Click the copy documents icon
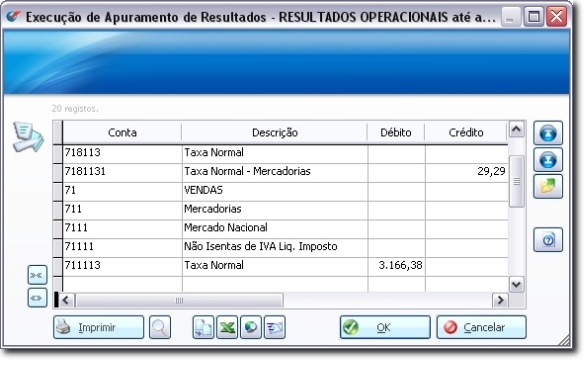Viewport: 584px width, 365px height. click(203, 327)
